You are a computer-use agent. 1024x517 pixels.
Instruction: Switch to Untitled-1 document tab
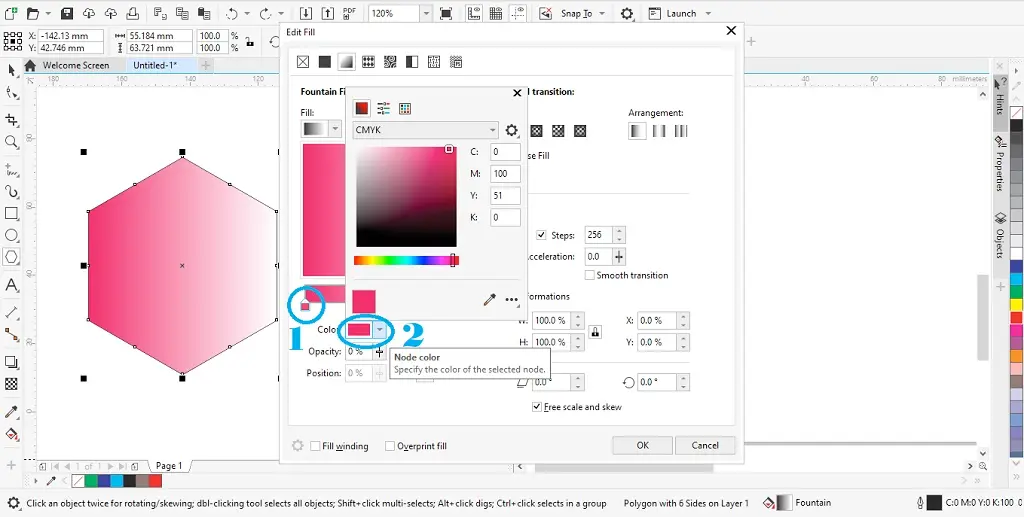click(x=155, y=65)
